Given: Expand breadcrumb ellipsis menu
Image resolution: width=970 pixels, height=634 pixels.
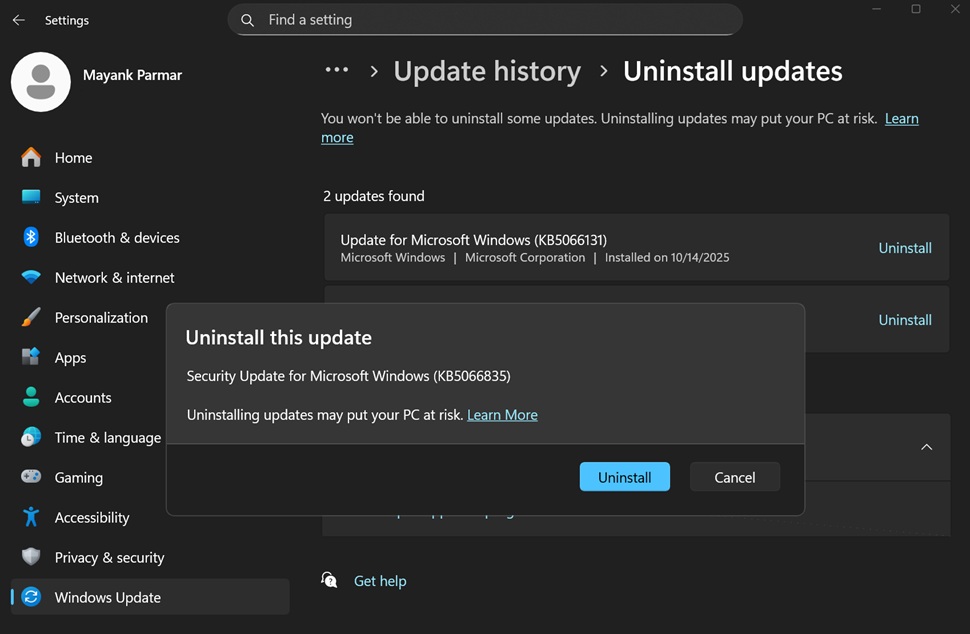Looking at the screenshot, I should 337,71.
